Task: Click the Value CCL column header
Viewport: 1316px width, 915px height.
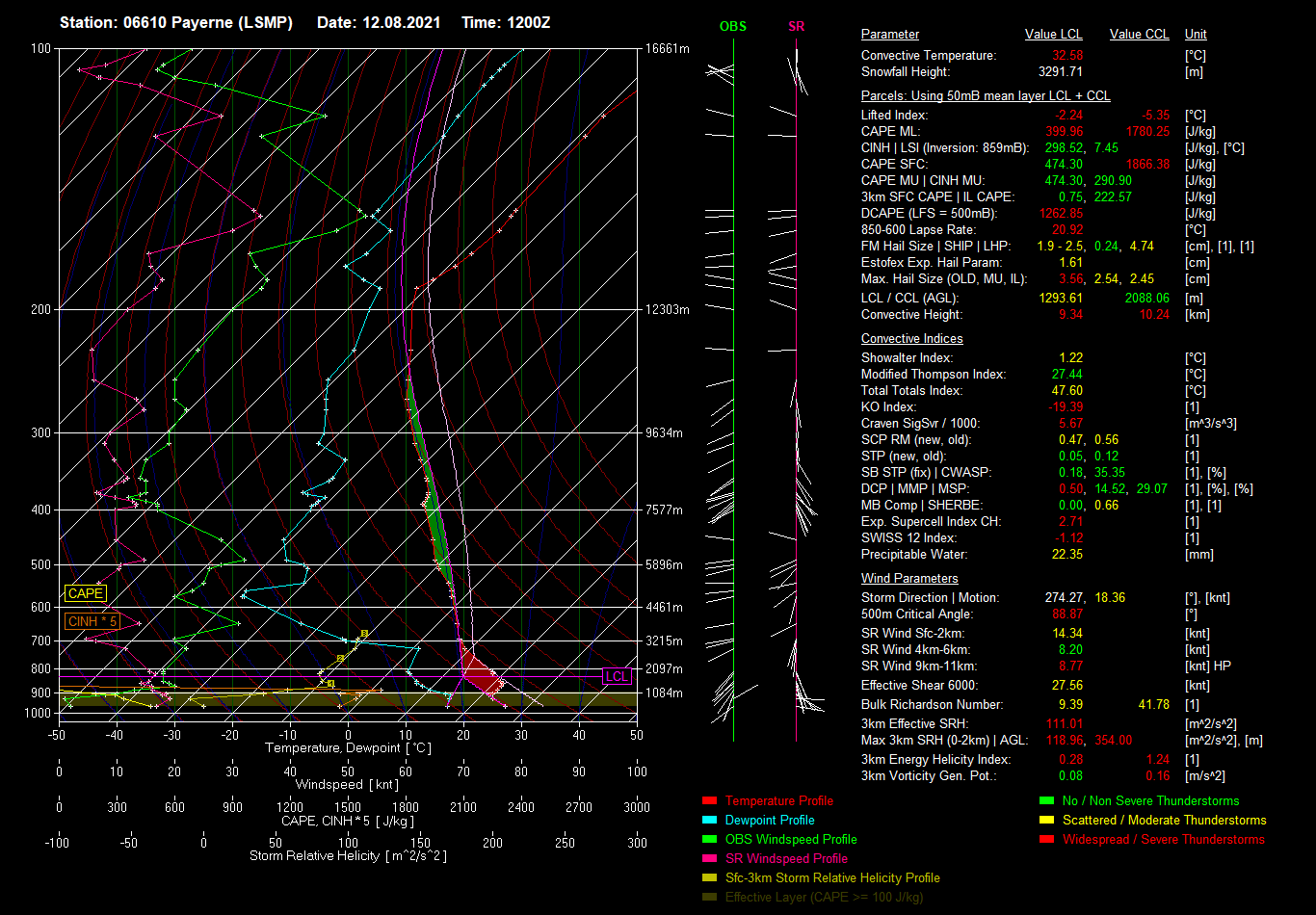Action: [x=1139, y=35]
